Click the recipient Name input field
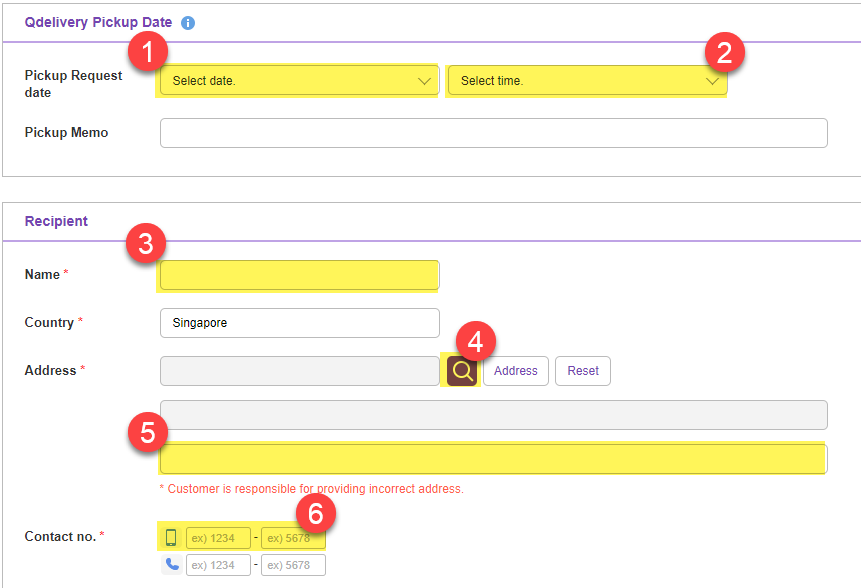Screen dimensions: 861x588 (x=300, y=275)
